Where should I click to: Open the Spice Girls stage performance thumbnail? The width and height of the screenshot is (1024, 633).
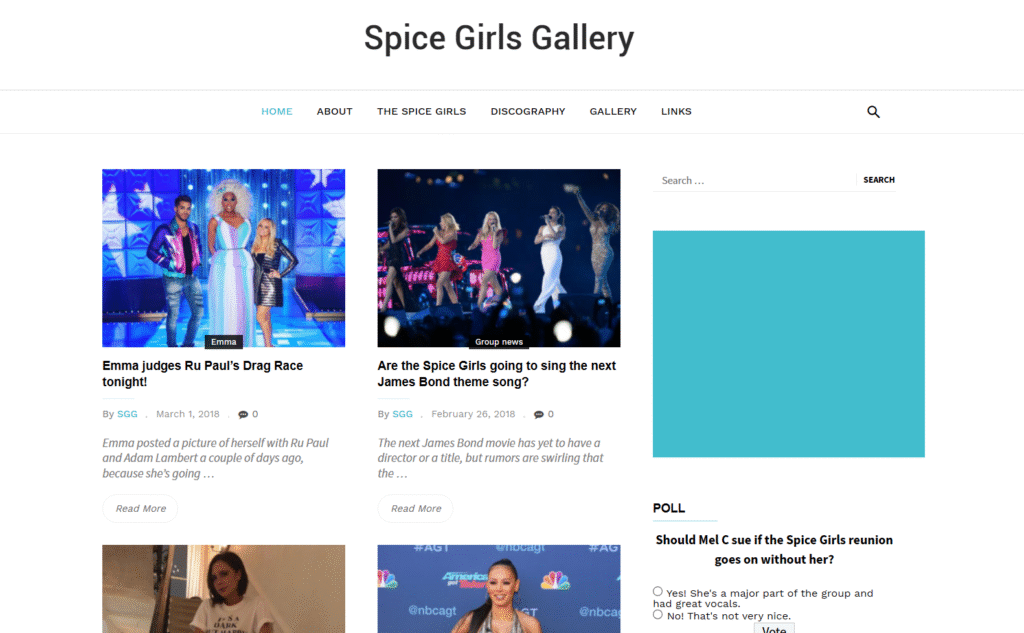499,258
